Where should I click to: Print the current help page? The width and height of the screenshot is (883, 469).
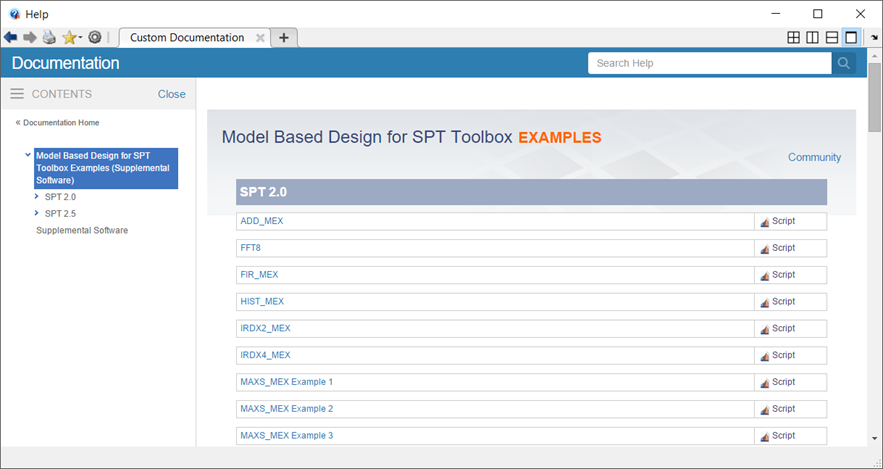click(49, 37)
